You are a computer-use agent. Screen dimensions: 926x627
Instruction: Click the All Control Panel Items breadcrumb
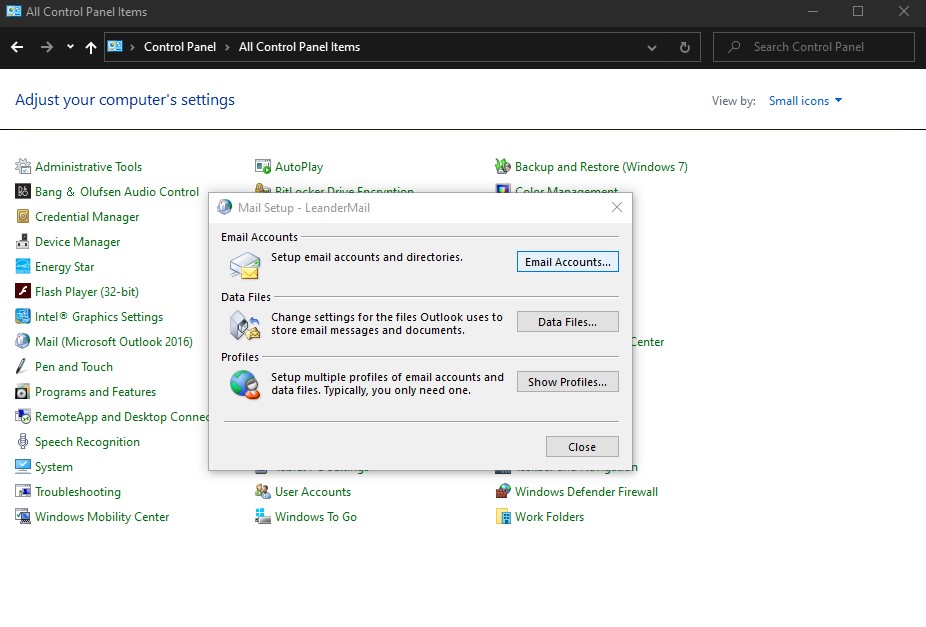click(299, 47)
